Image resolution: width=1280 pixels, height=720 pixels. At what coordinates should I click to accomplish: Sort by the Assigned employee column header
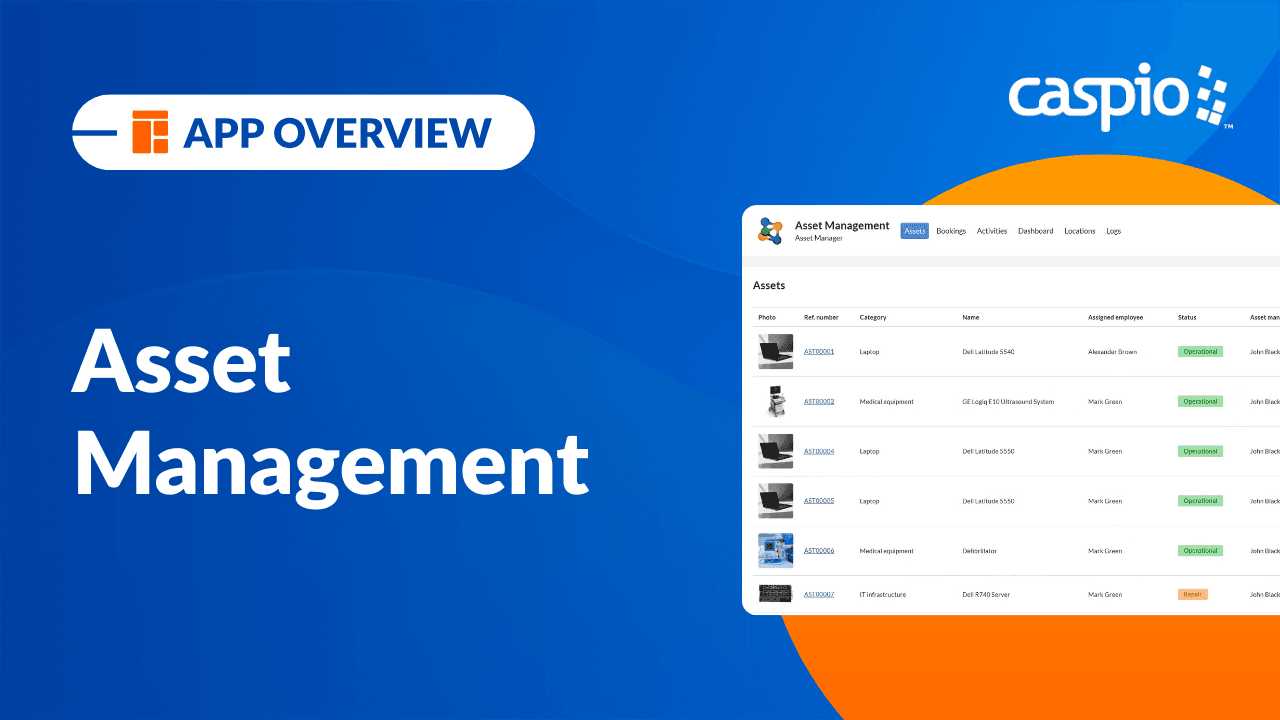[1115, 317]
